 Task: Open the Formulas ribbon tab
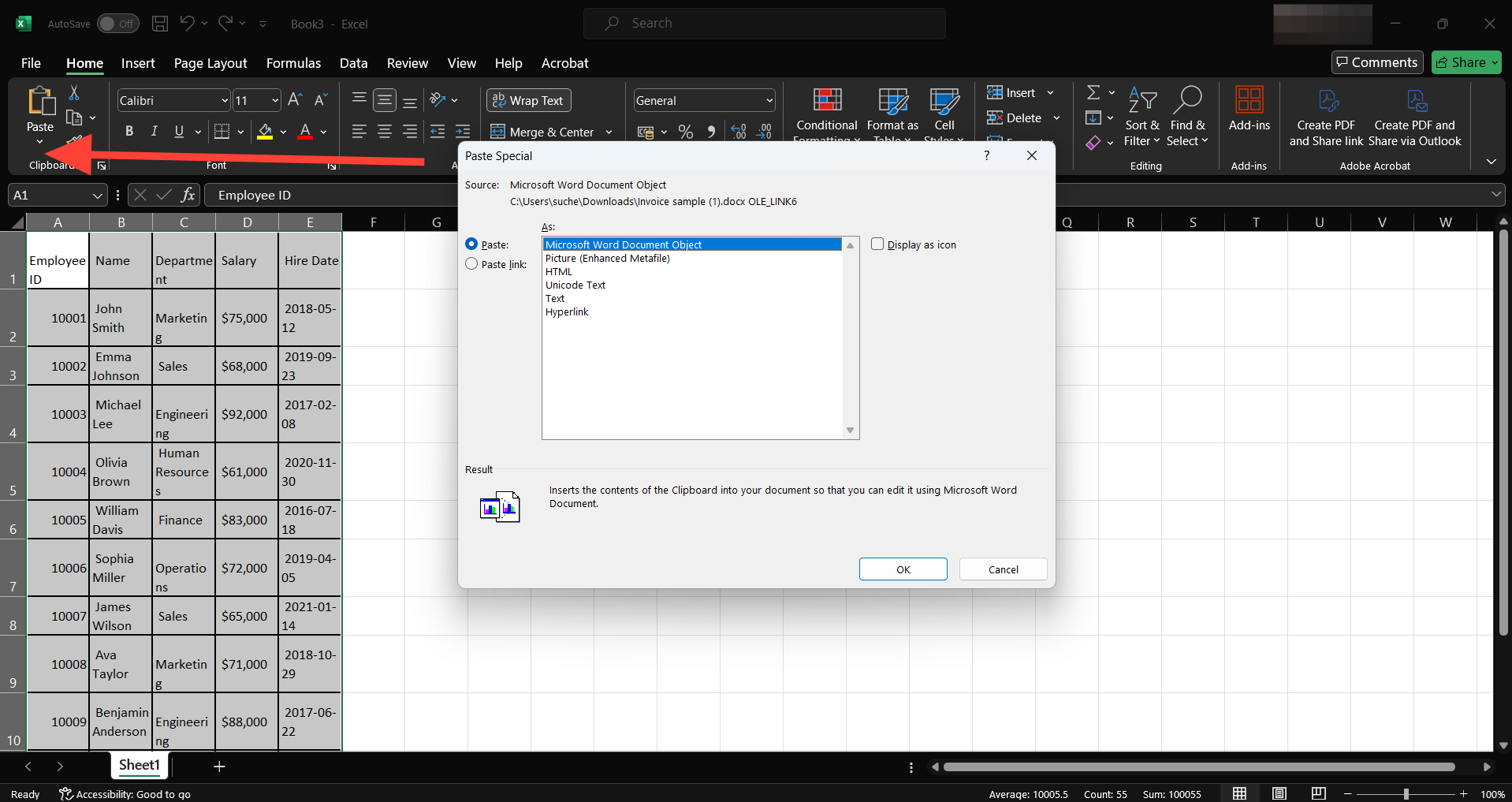pyautogui.click(x=293, y=63)
